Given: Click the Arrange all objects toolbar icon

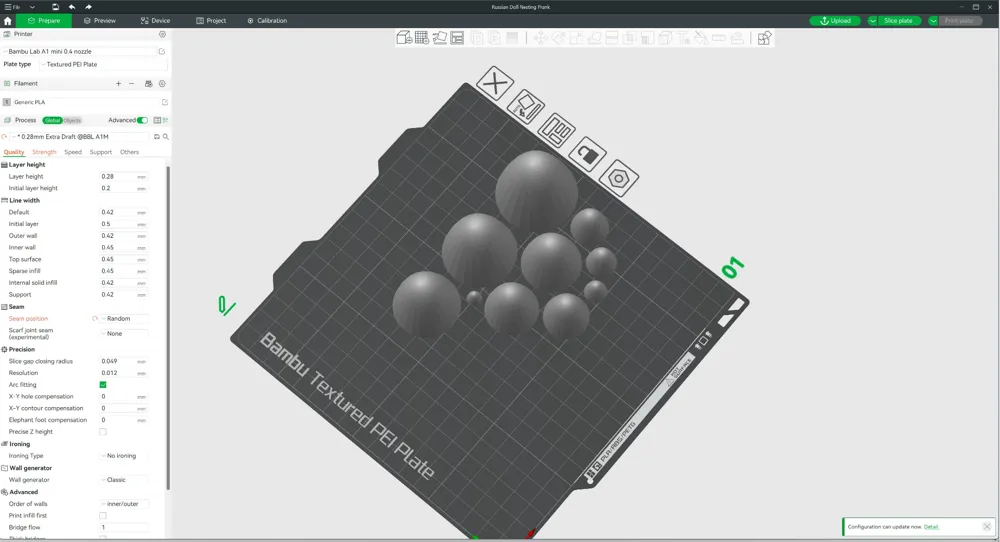Looking at the screenshot, I should click(457, 38).
